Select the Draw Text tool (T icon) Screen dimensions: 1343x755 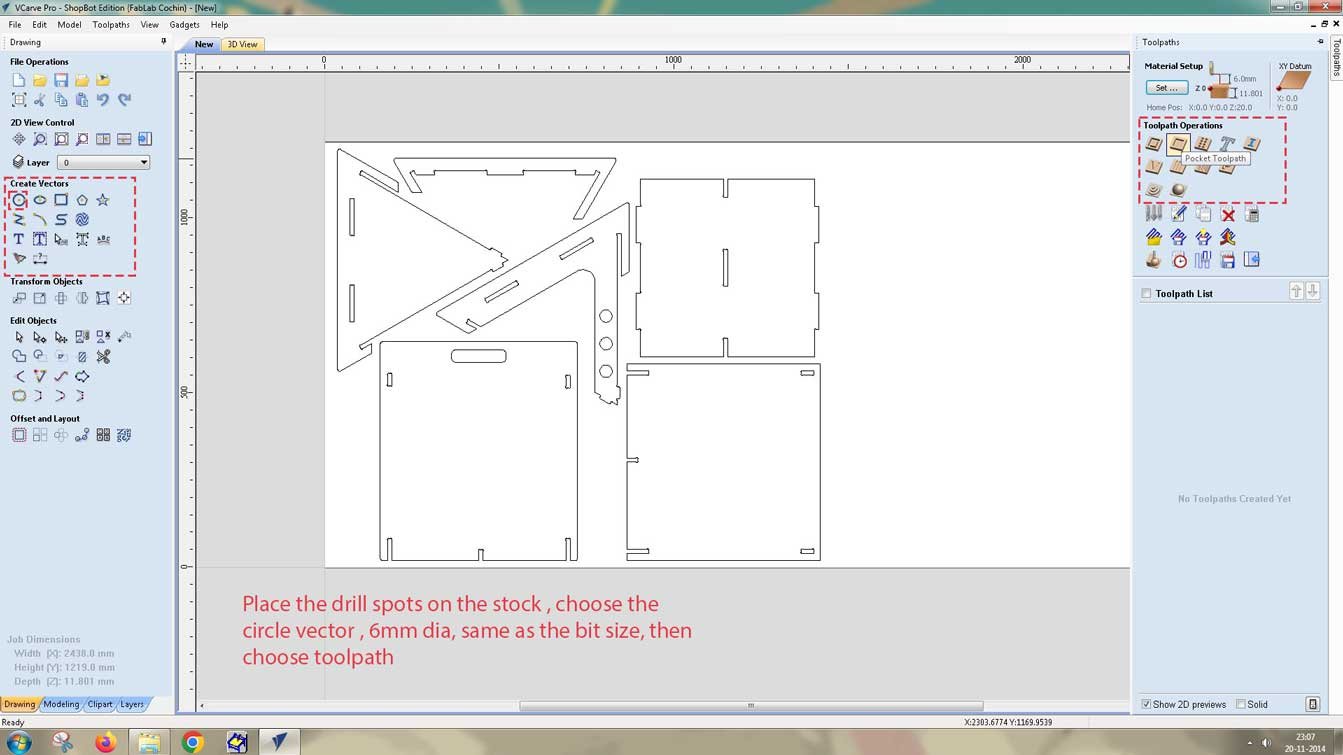[x=19, y=239]
